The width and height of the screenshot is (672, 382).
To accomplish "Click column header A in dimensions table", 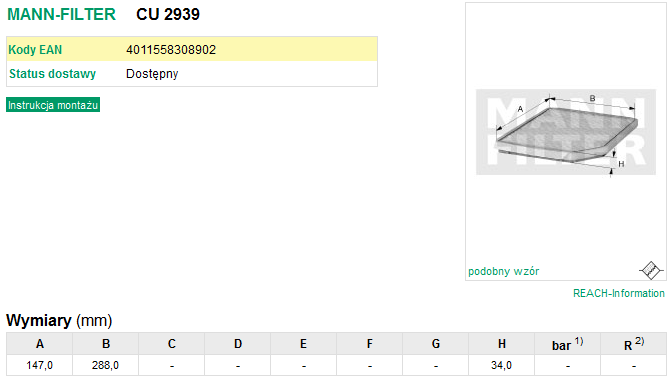I will 40,344.
